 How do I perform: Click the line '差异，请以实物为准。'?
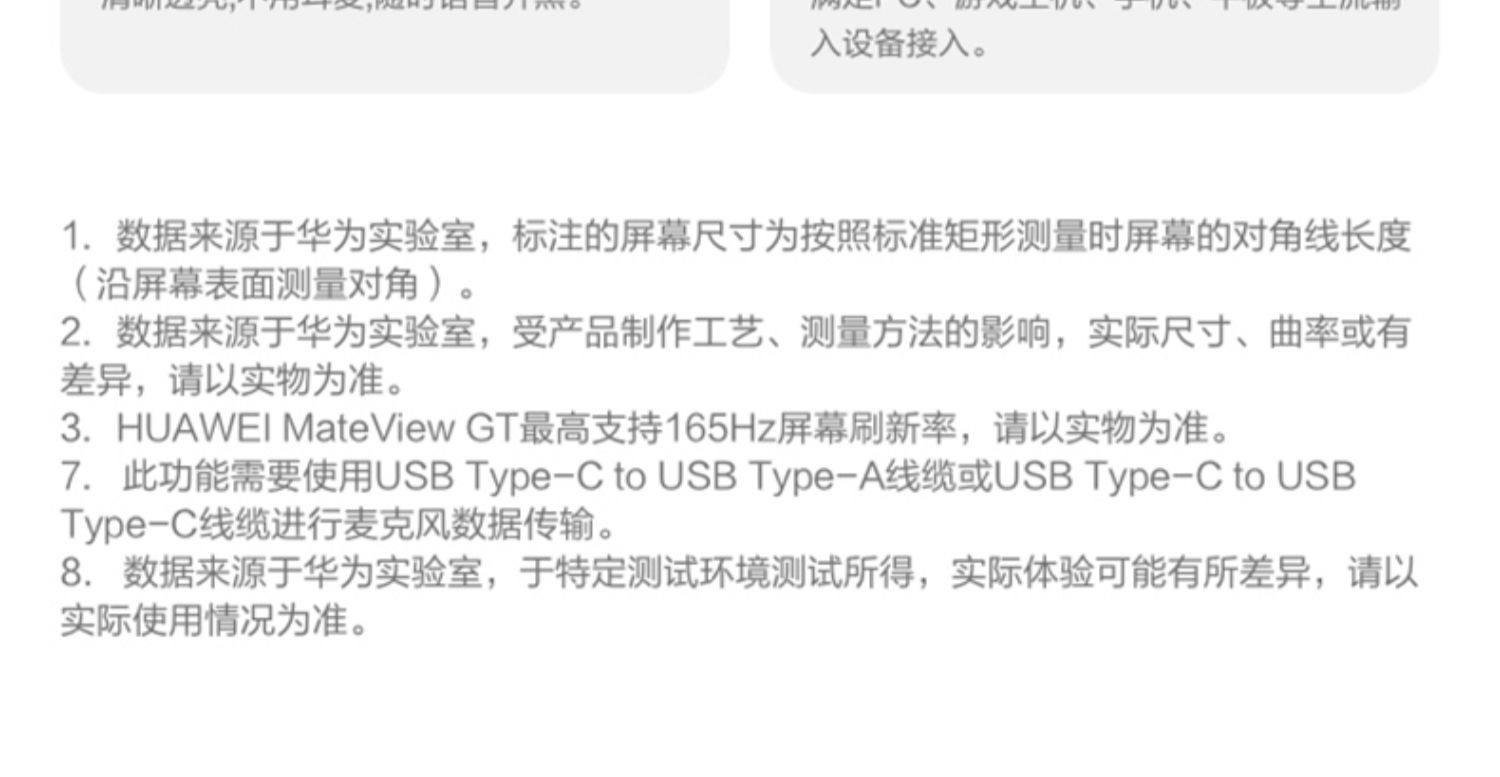[234, 380]
